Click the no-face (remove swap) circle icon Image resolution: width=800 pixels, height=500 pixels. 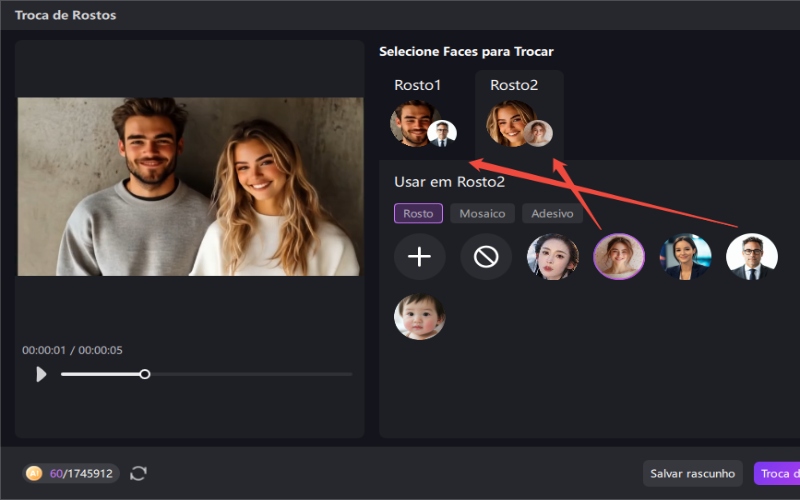pos(486,257)
